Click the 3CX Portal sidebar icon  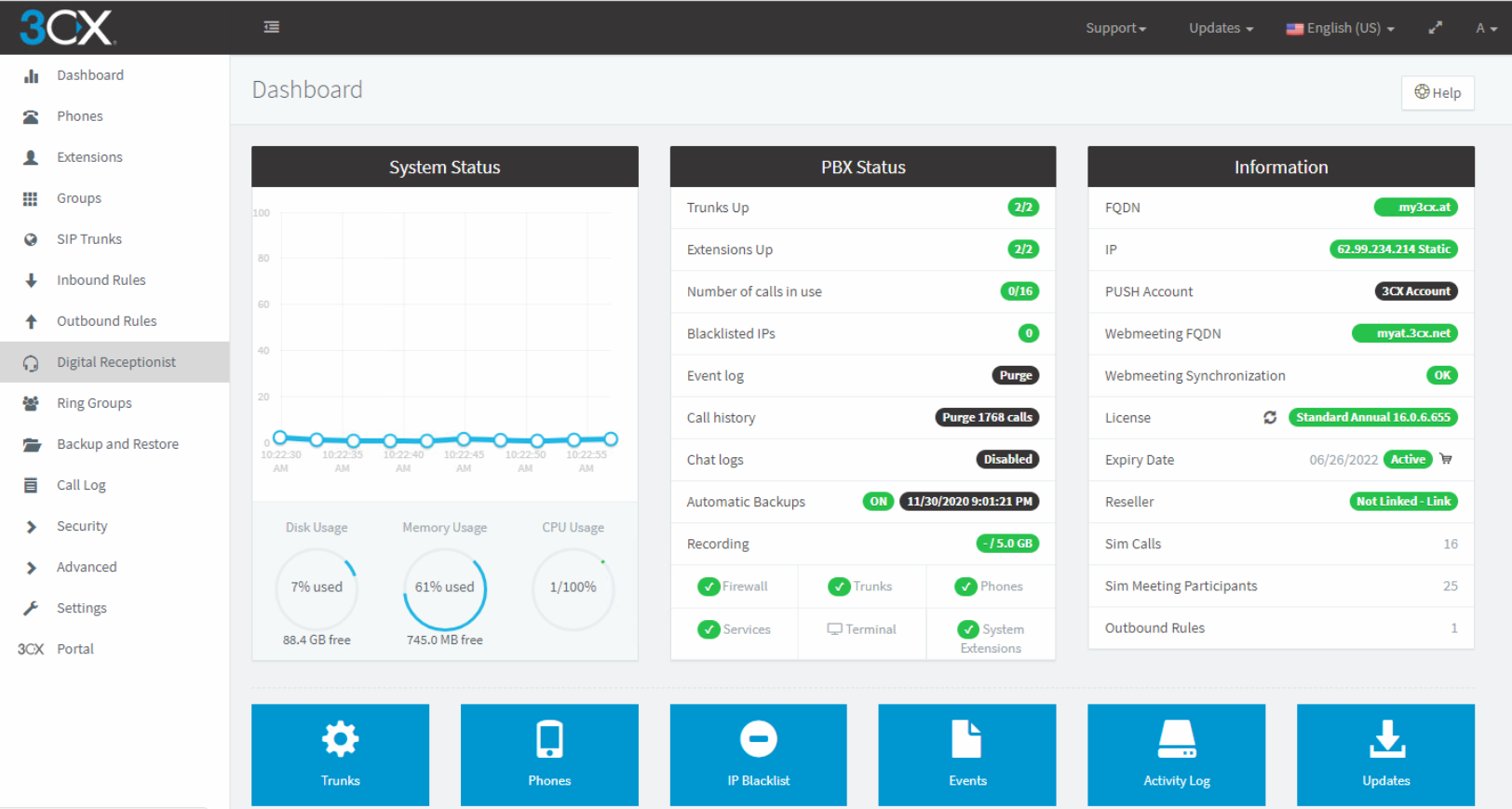[31, 649]
